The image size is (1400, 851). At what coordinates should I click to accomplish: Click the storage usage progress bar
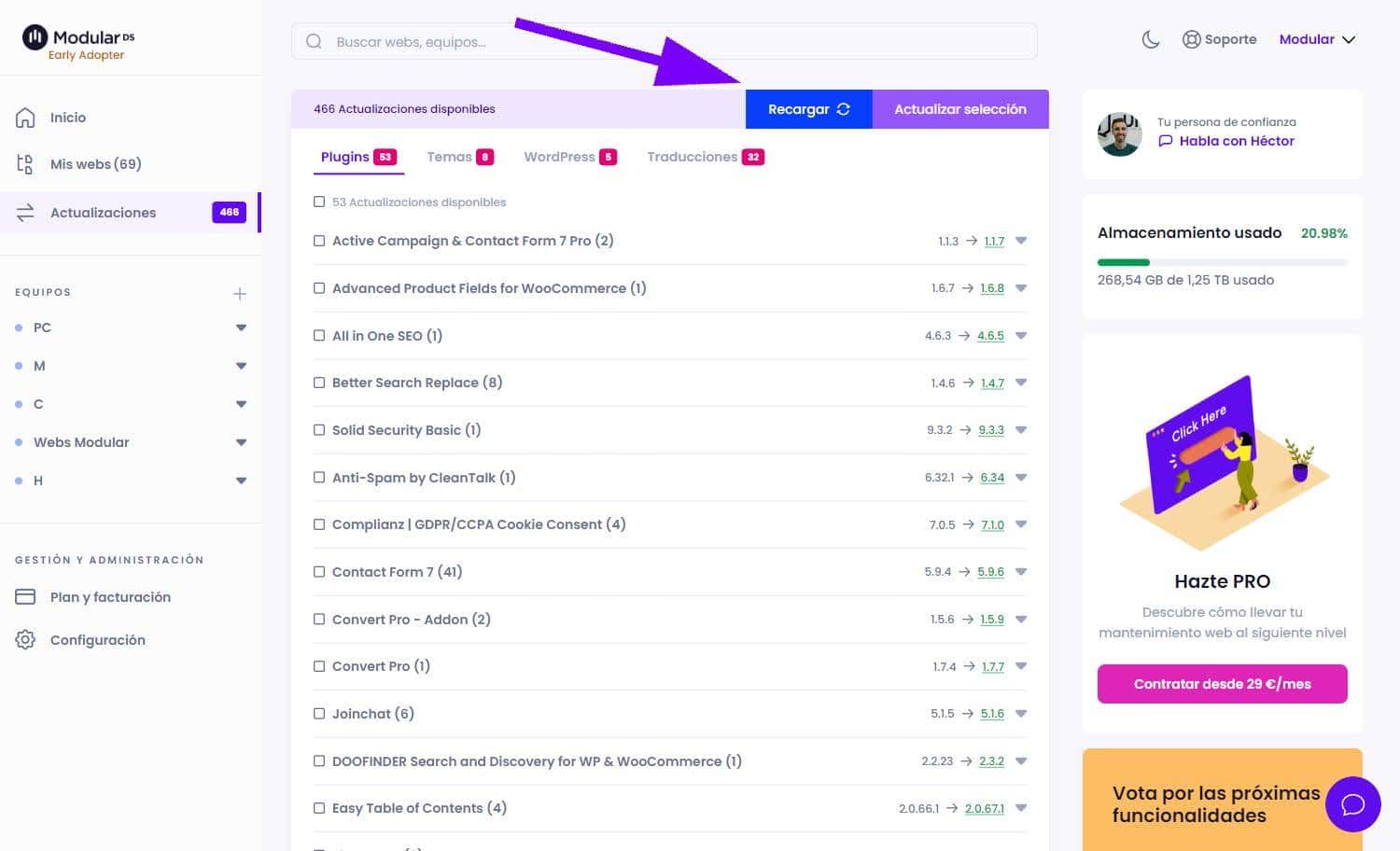click(1223, 262)
